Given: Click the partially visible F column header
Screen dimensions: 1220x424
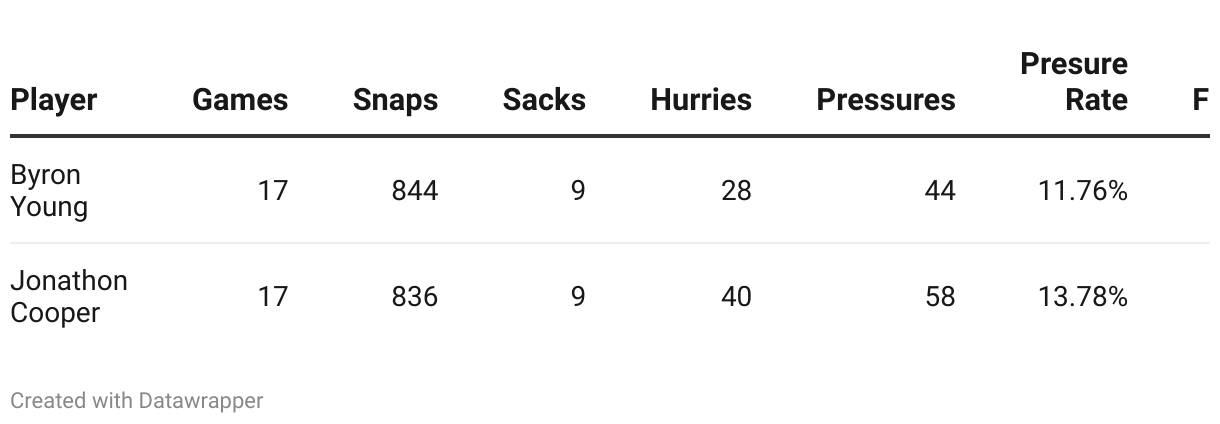Looking at the screenshot, I should tap(1201, 100).
